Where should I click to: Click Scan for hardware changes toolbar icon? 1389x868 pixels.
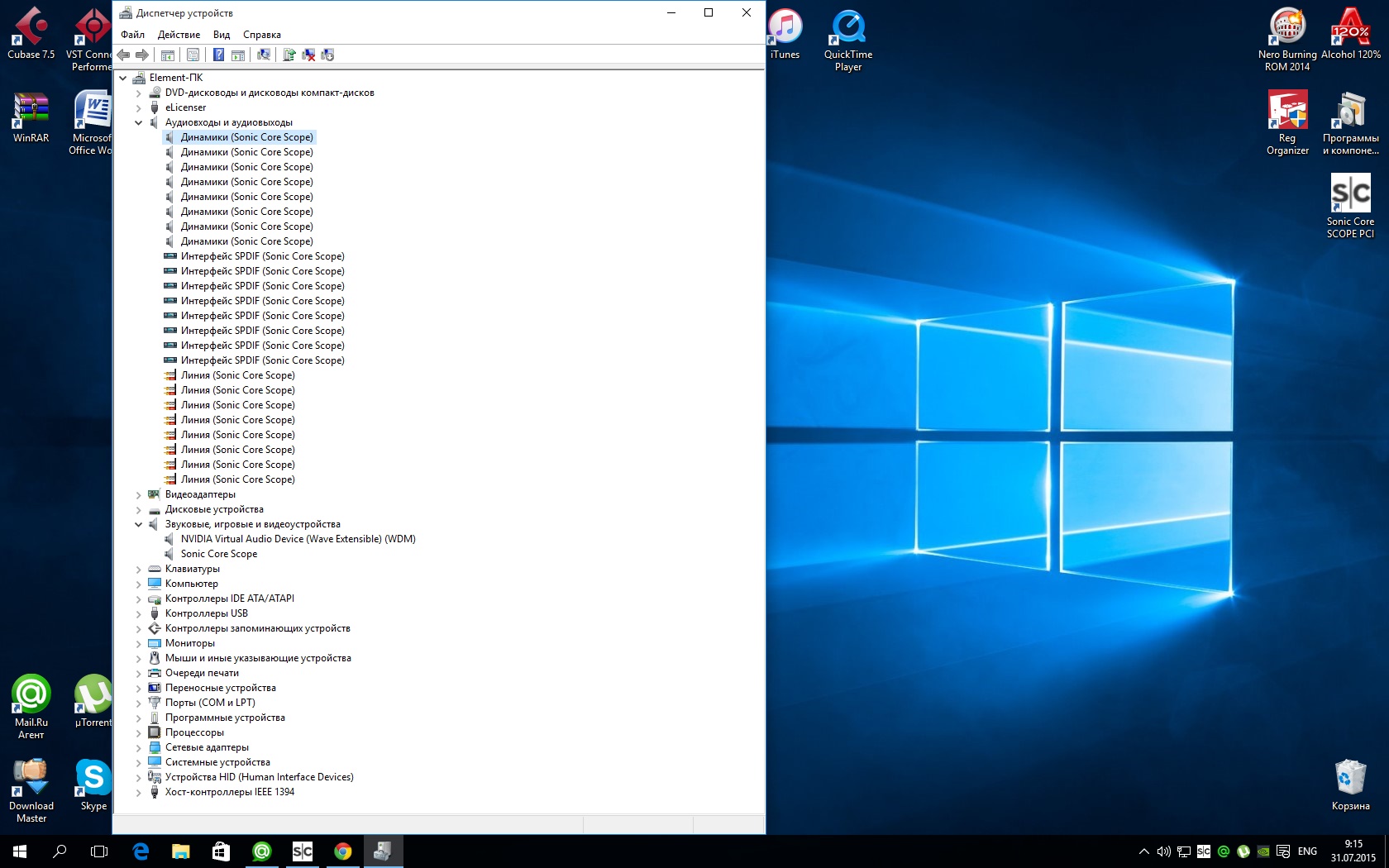coord(264,55)
